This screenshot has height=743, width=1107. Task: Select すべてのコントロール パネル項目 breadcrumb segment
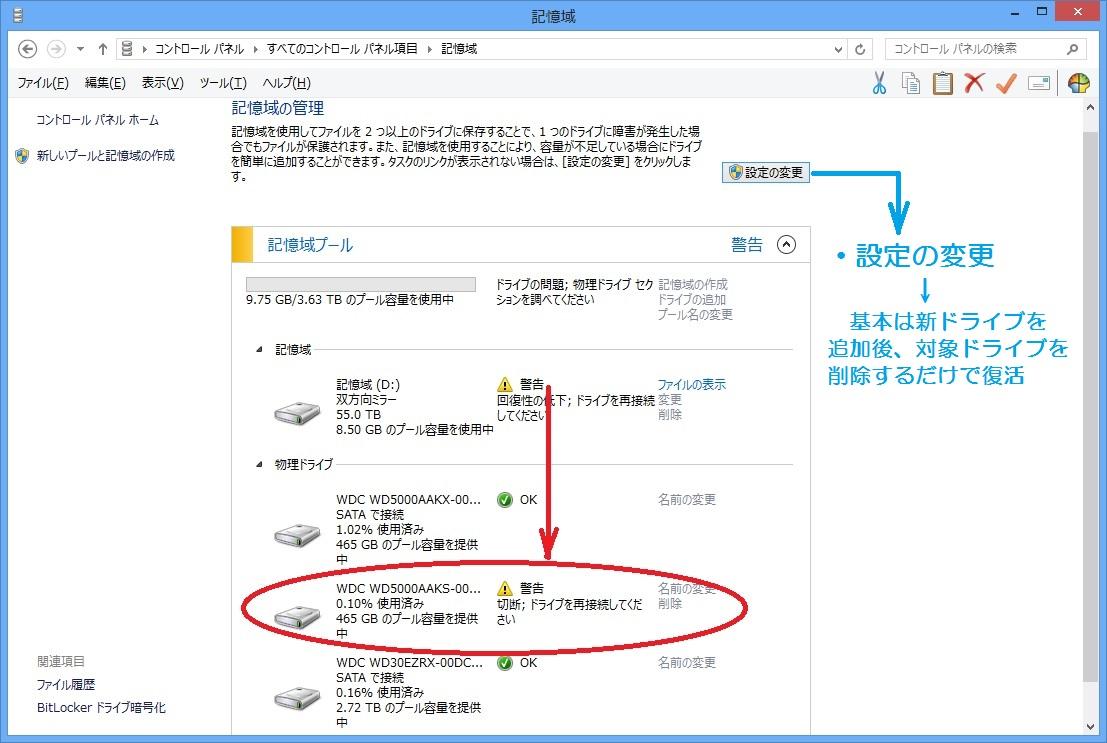pyautogui.click(x=342, y=49)
